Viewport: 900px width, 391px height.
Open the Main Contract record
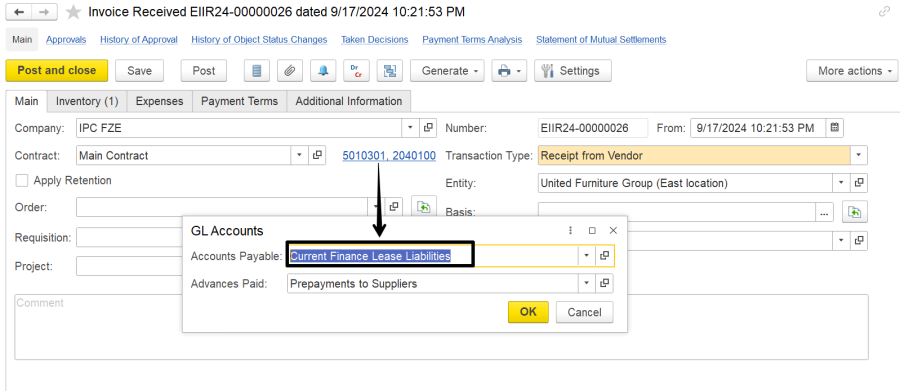click(317, 156)
